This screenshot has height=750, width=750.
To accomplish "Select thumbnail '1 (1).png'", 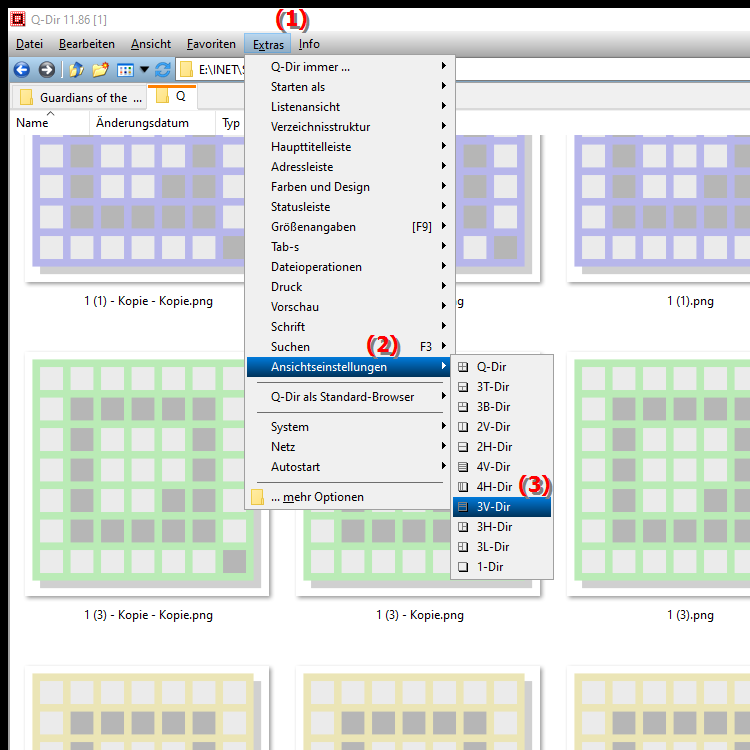I will 658,210.
